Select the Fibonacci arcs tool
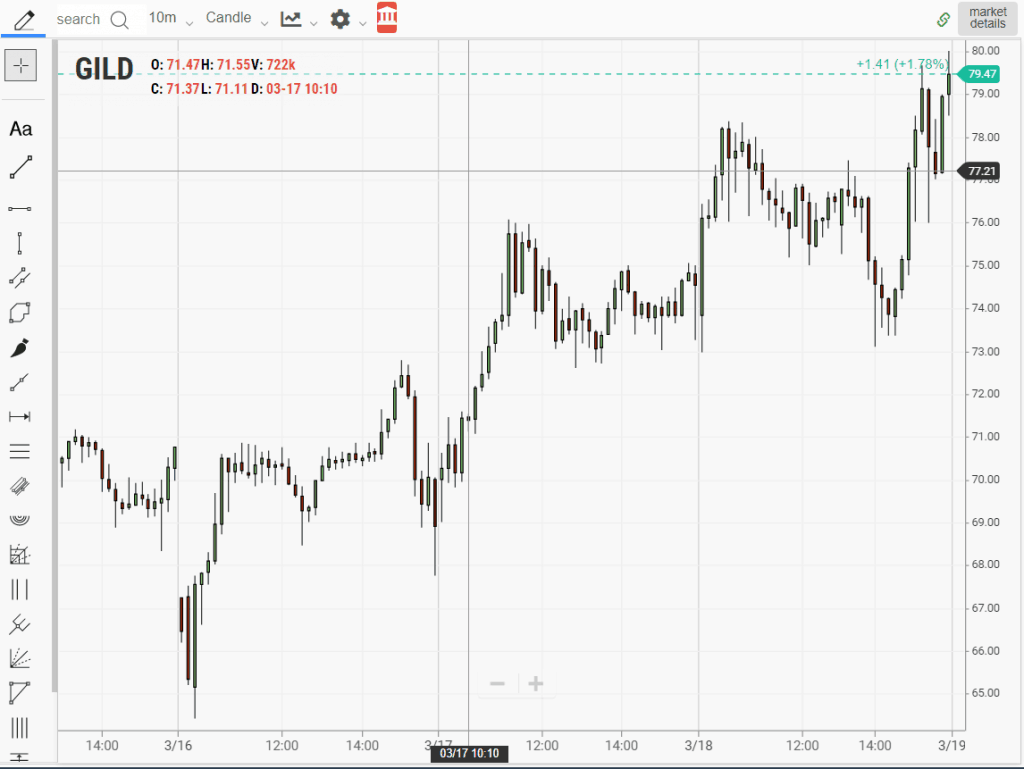1024x769 pixels. pyautogui.click(x=20, y=519)
